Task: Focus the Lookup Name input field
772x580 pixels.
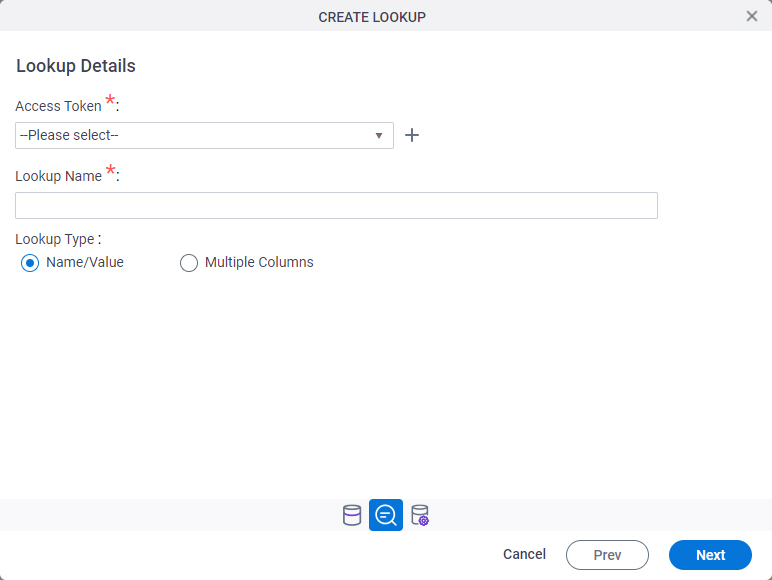Action: [x=336, y=205]
